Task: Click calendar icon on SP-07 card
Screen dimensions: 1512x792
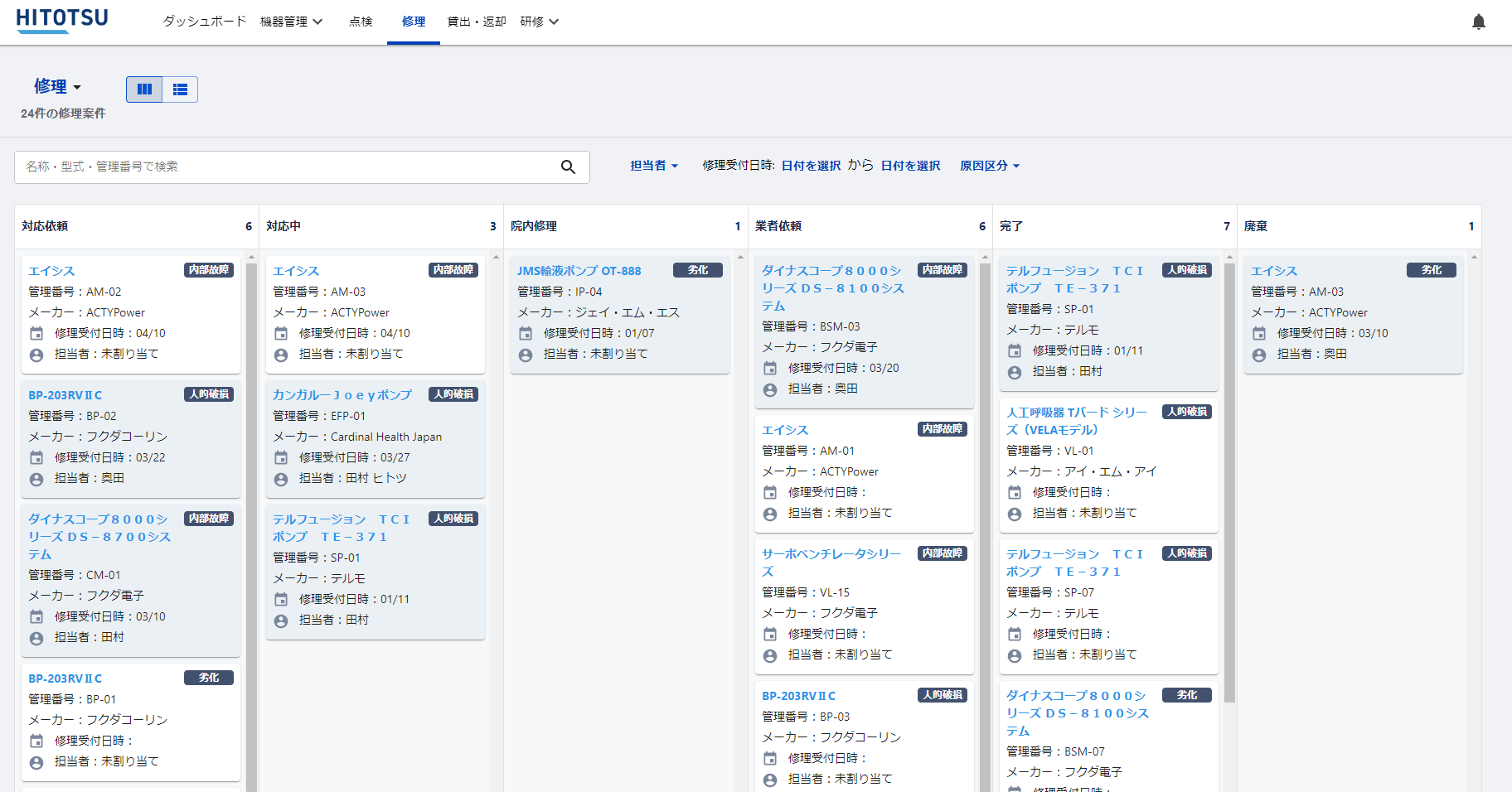Action: pos(1015,634)
